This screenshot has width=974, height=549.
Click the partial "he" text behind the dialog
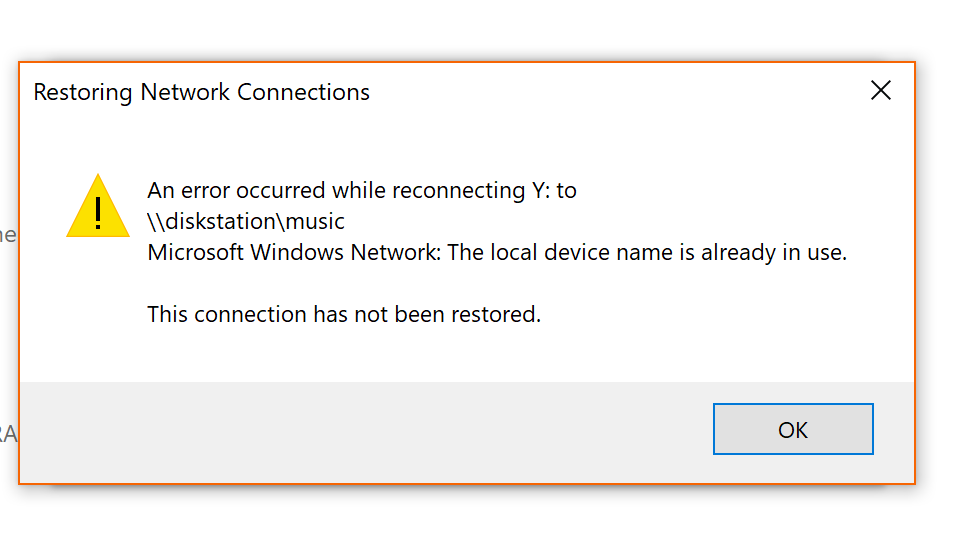[x=8, y=235]
